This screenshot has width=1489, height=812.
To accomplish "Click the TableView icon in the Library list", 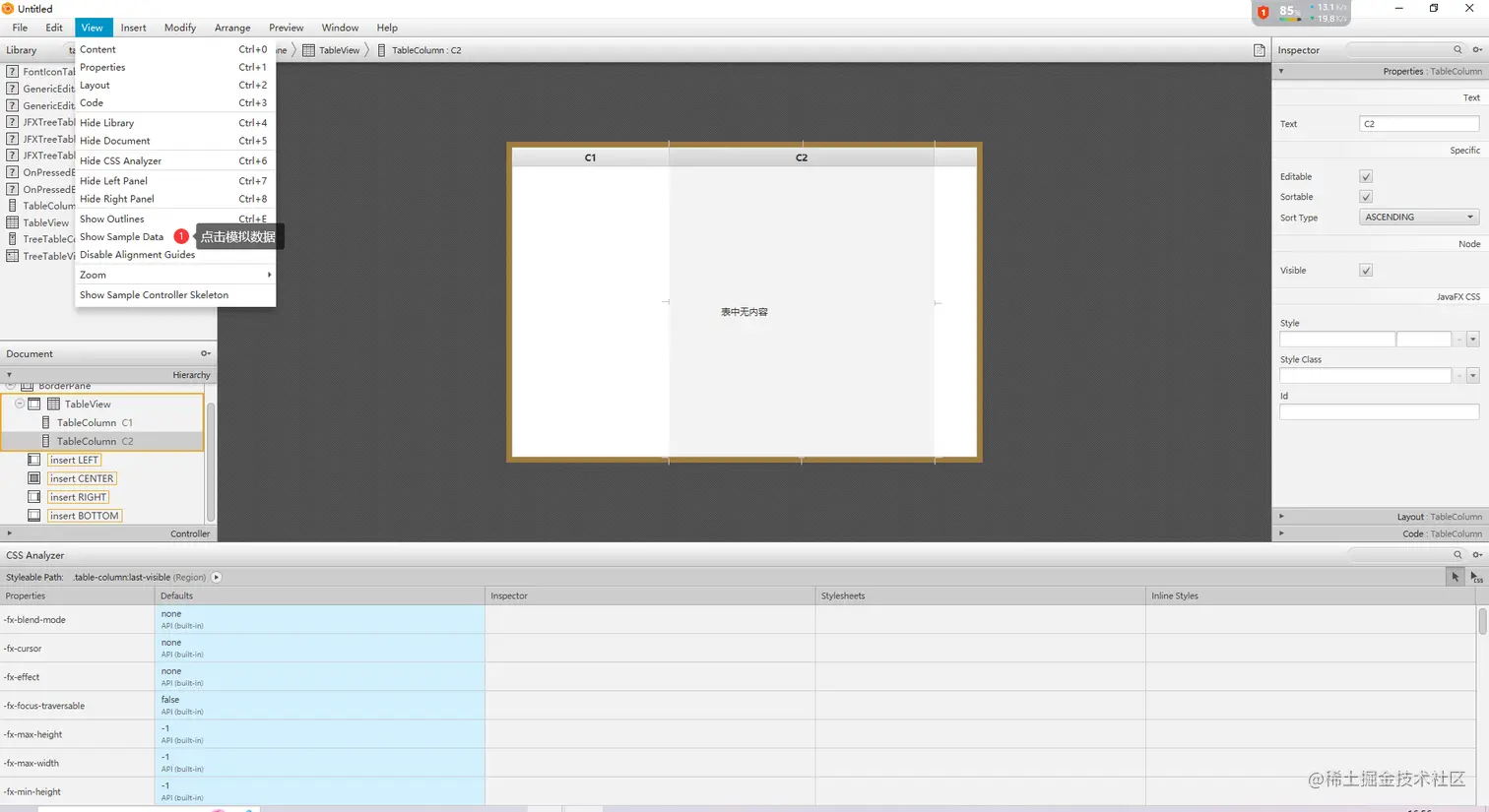I will (12, 222).
